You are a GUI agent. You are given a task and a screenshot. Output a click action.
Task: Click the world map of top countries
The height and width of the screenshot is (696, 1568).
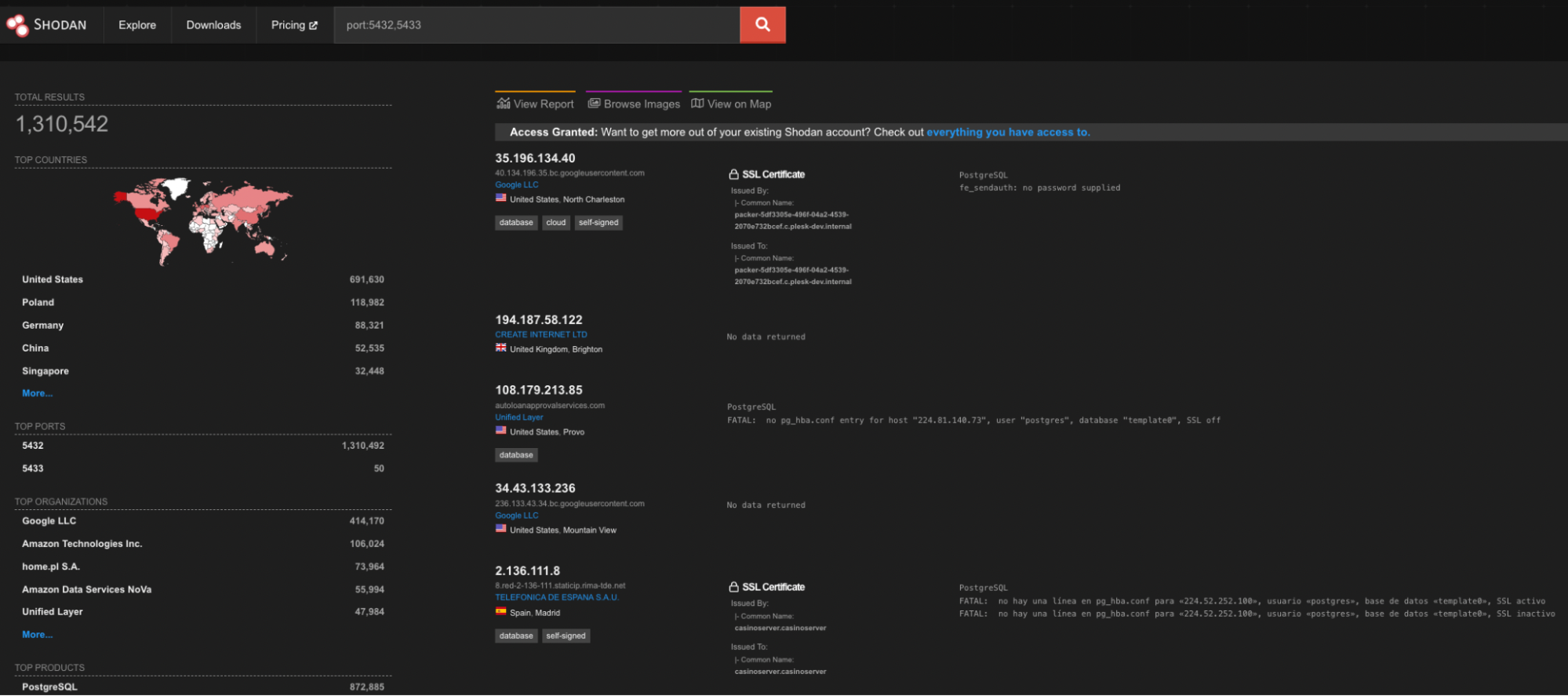click(x=202, y=220)
